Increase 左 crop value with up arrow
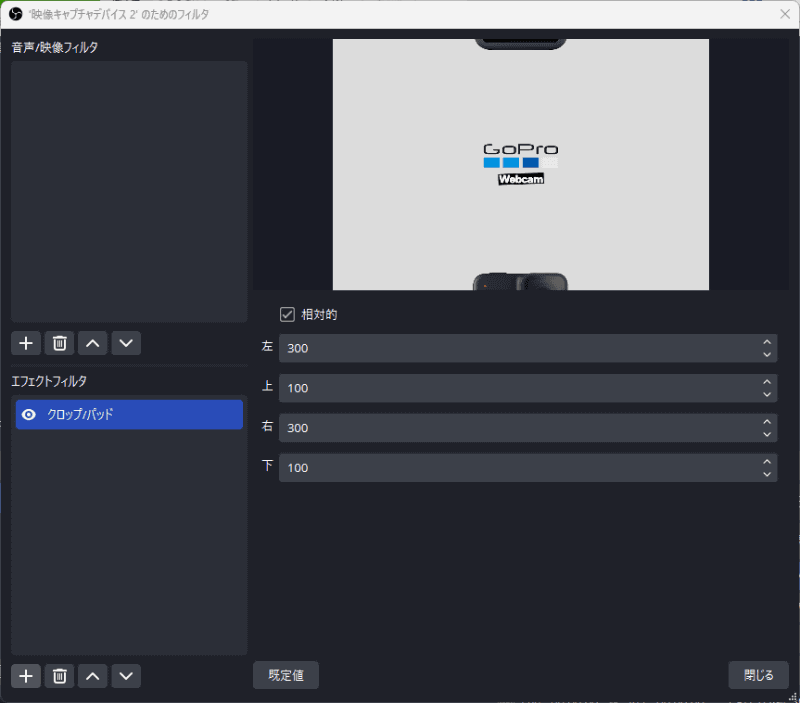This screenshot has width=800, height=703. [767, 342]
